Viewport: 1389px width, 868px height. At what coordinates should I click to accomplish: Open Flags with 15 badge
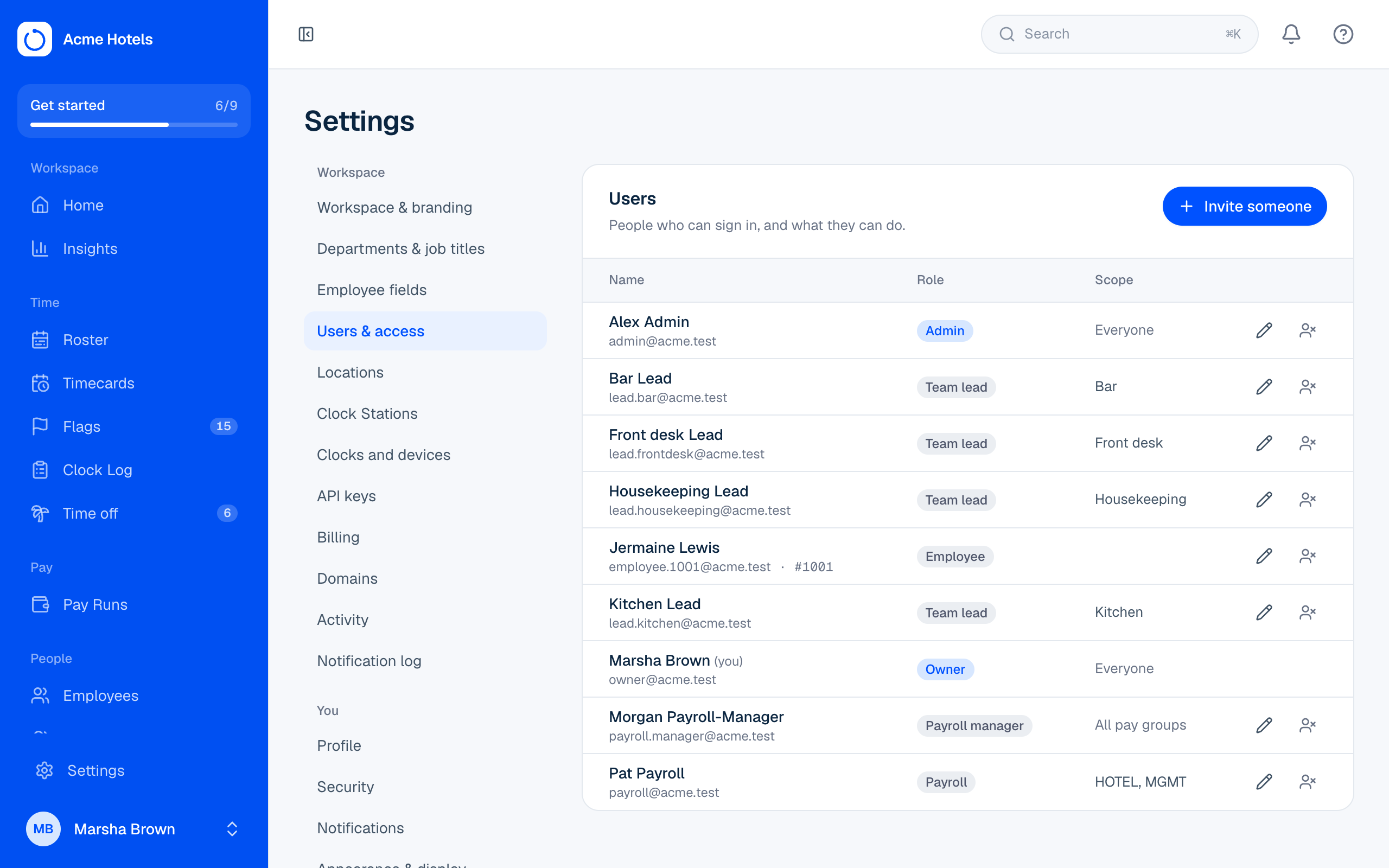(x=133, y=426)
